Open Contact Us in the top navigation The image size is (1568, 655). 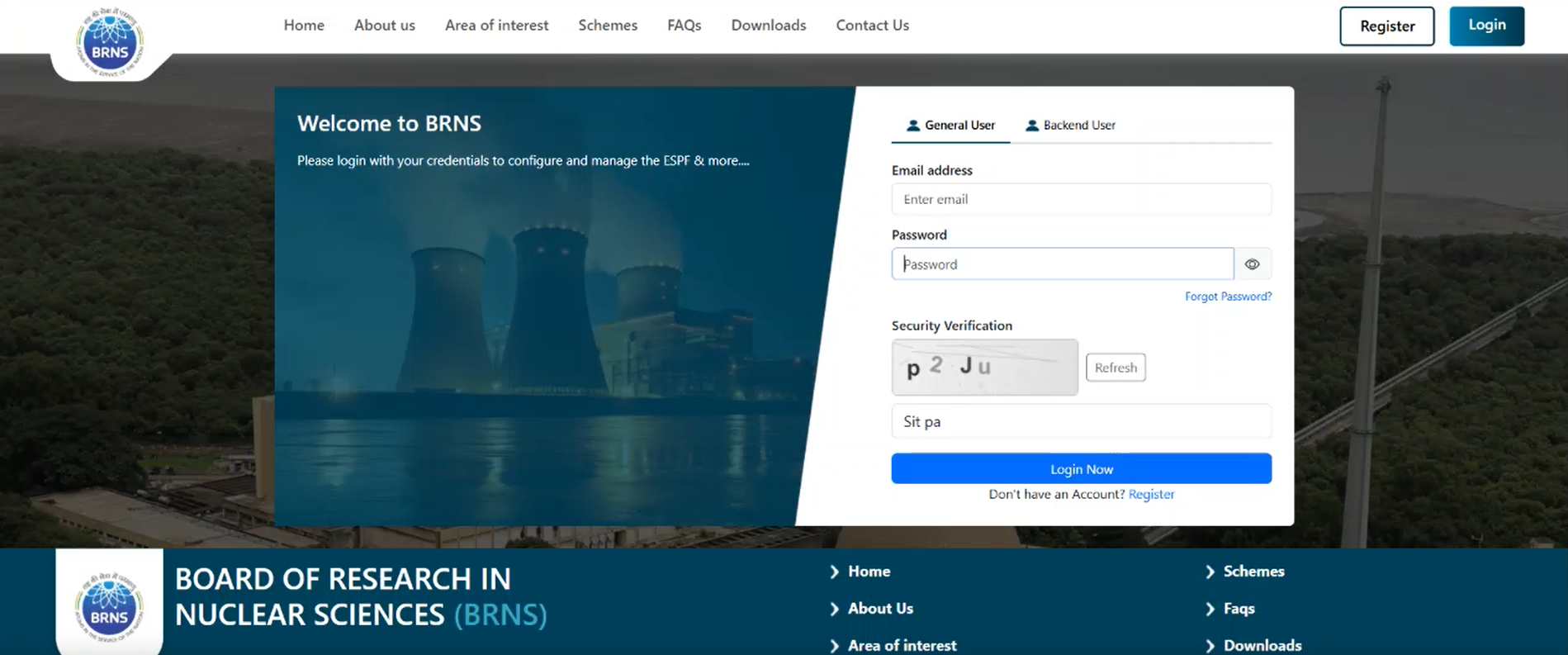pyautogui.click(x=873, y=26)
